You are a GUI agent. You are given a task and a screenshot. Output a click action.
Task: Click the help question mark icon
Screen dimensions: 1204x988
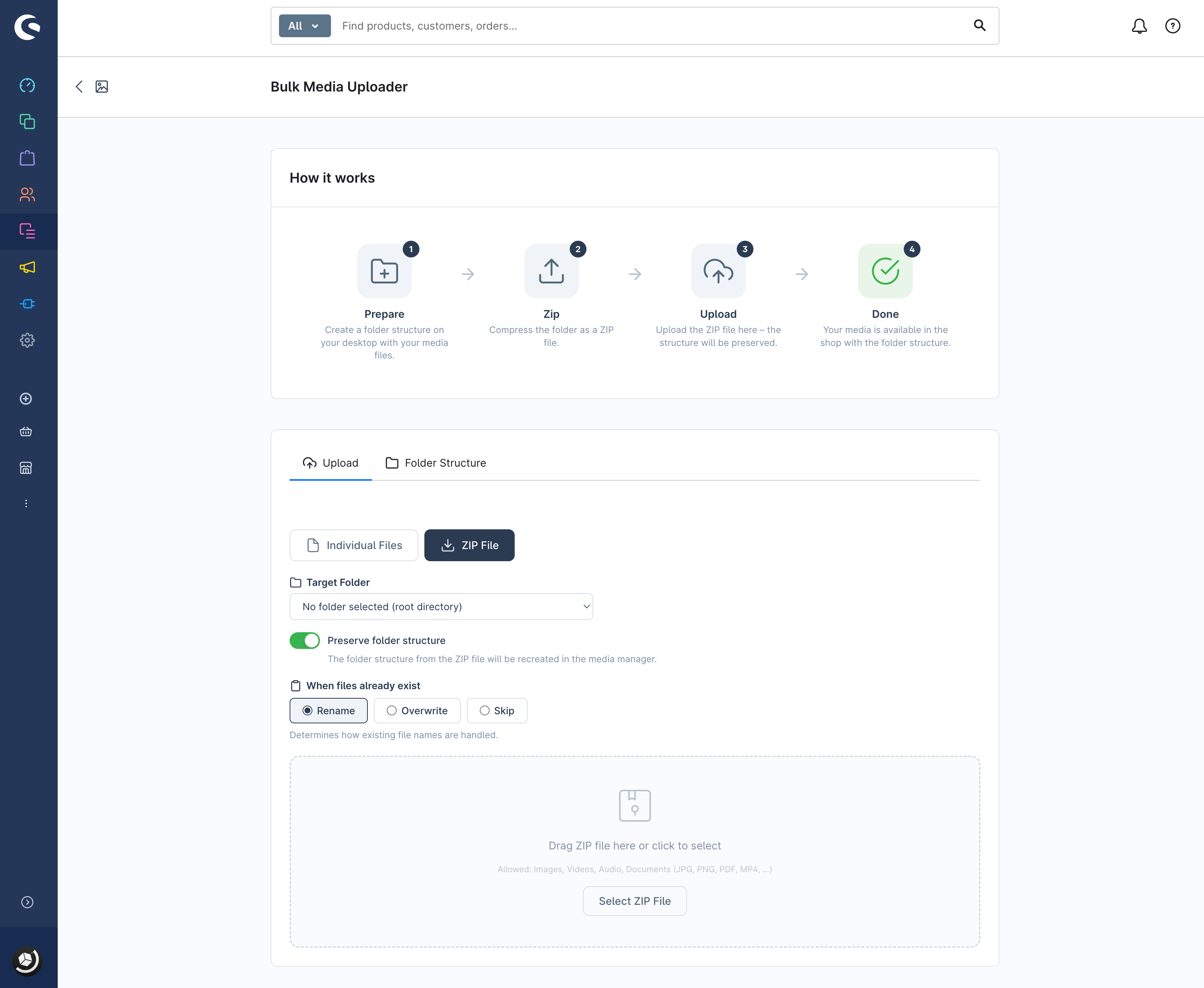(x=1172, y=26)
